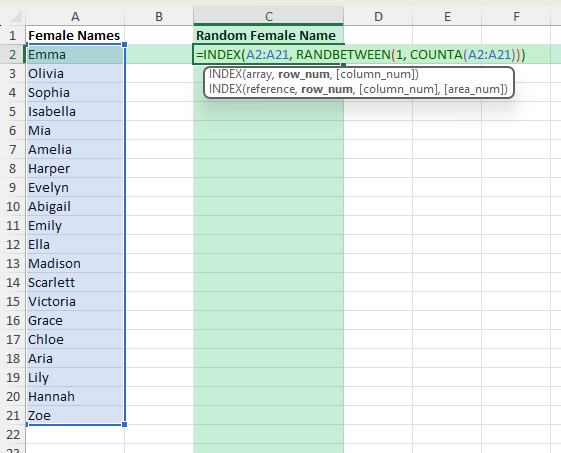Click the Female Names header cell
This screenshot has width=561, height=453.
[x=75, y=35]
